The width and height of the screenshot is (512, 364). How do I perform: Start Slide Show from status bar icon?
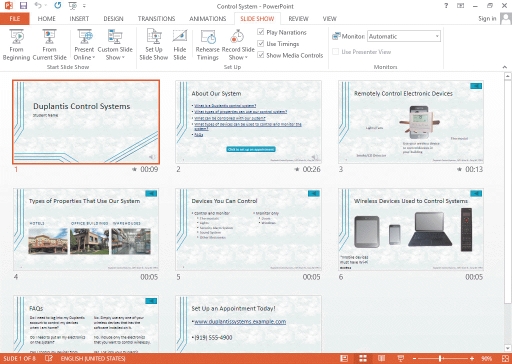tap(401, 358)
